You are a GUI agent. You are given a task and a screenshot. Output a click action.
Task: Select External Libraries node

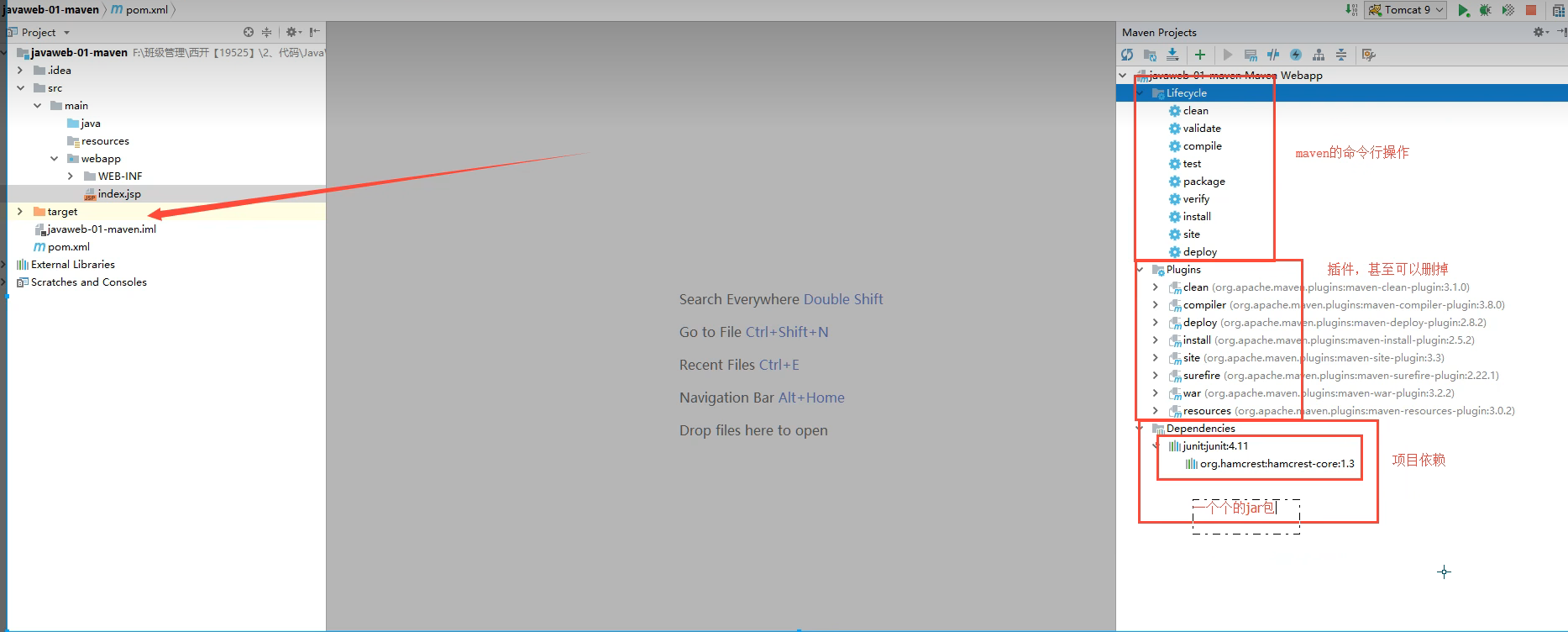66,265
